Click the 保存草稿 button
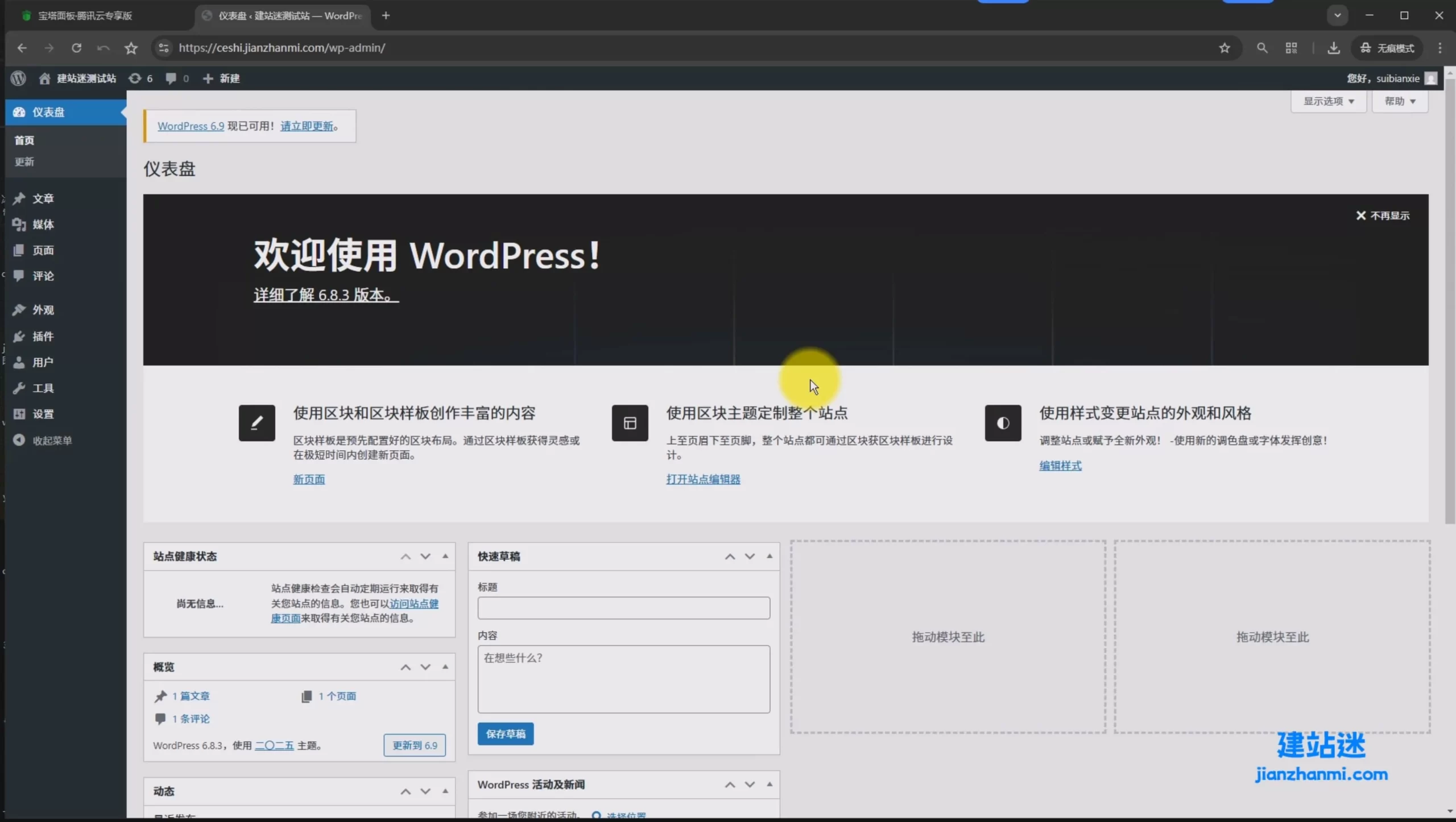Viewport: 1456px width, 822px height. 505,734
